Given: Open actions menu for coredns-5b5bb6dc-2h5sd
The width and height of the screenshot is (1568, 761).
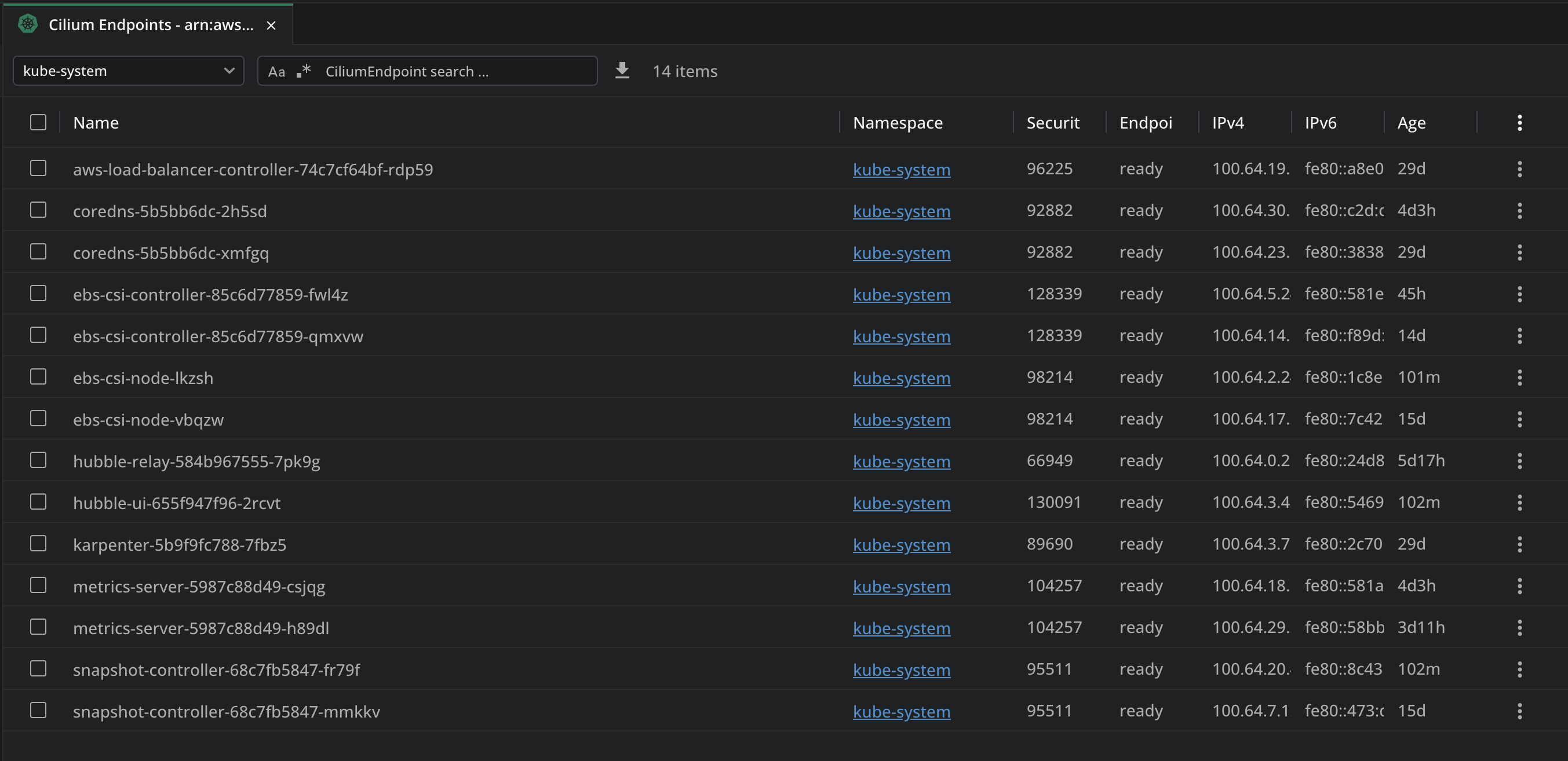Looking at the screenshot, I should (1519, 211).
